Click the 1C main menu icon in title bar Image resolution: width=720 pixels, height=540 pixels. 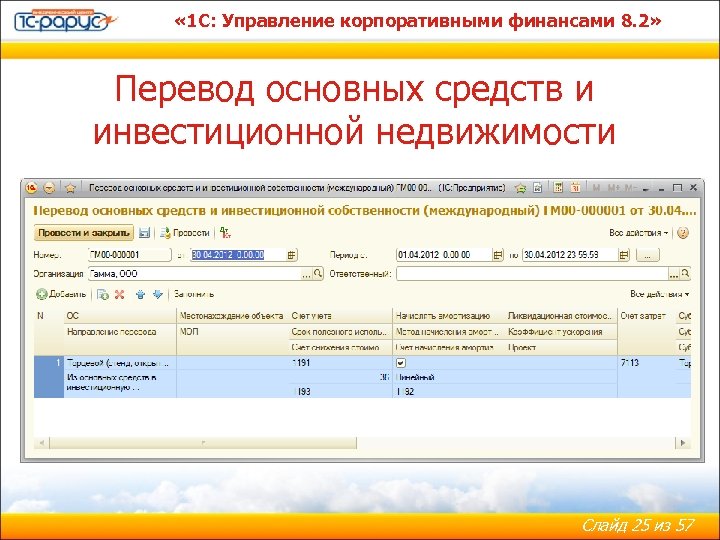pyautogui.click(x=31, y=188)
